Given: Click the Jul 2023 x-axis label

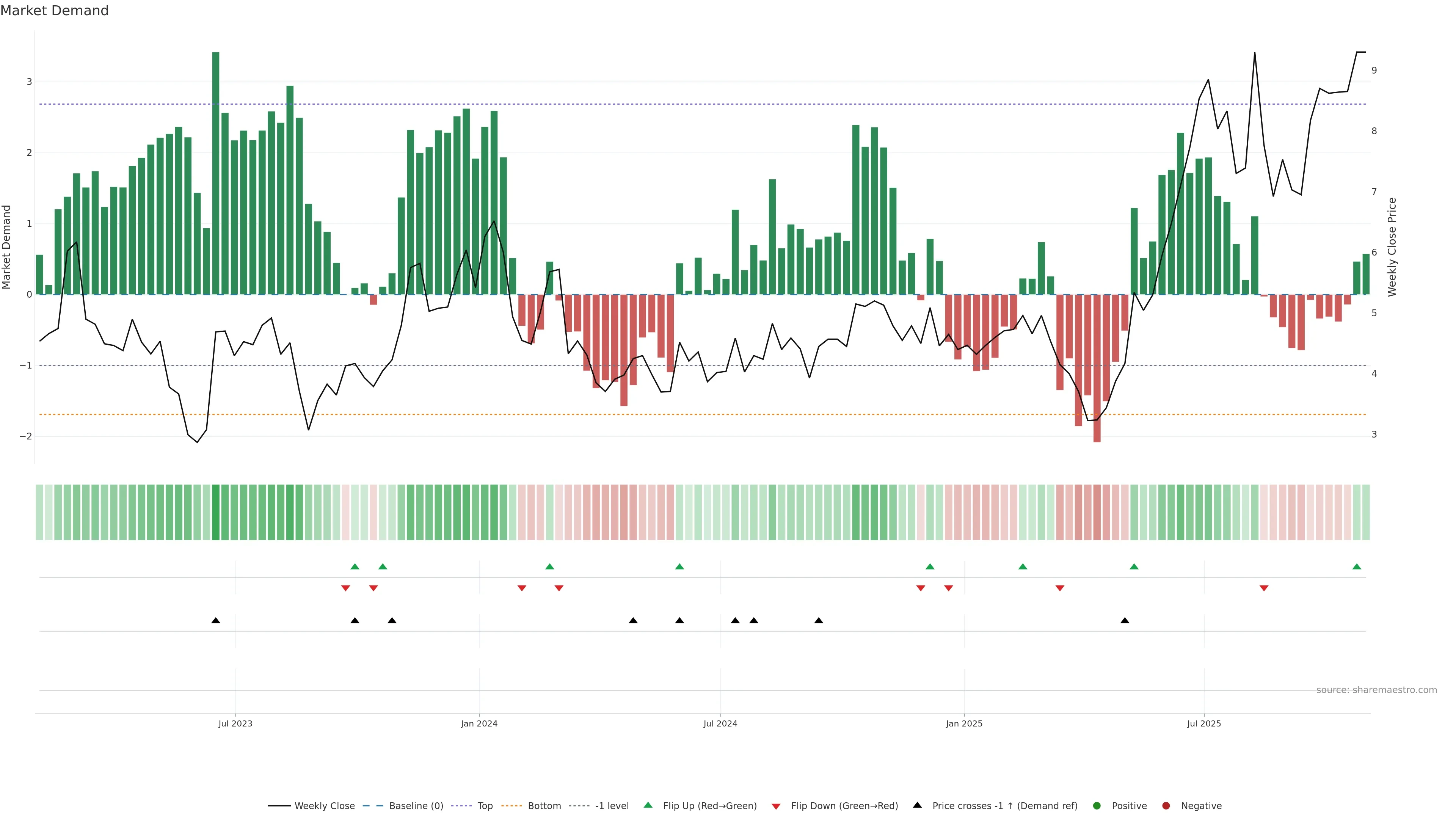Looking at the screenshot, I should tap(235, 723).
